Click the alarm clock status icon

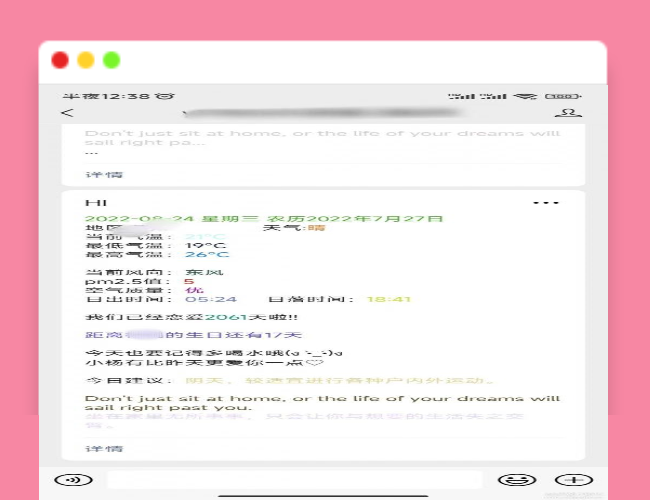[x=165, y=96]
